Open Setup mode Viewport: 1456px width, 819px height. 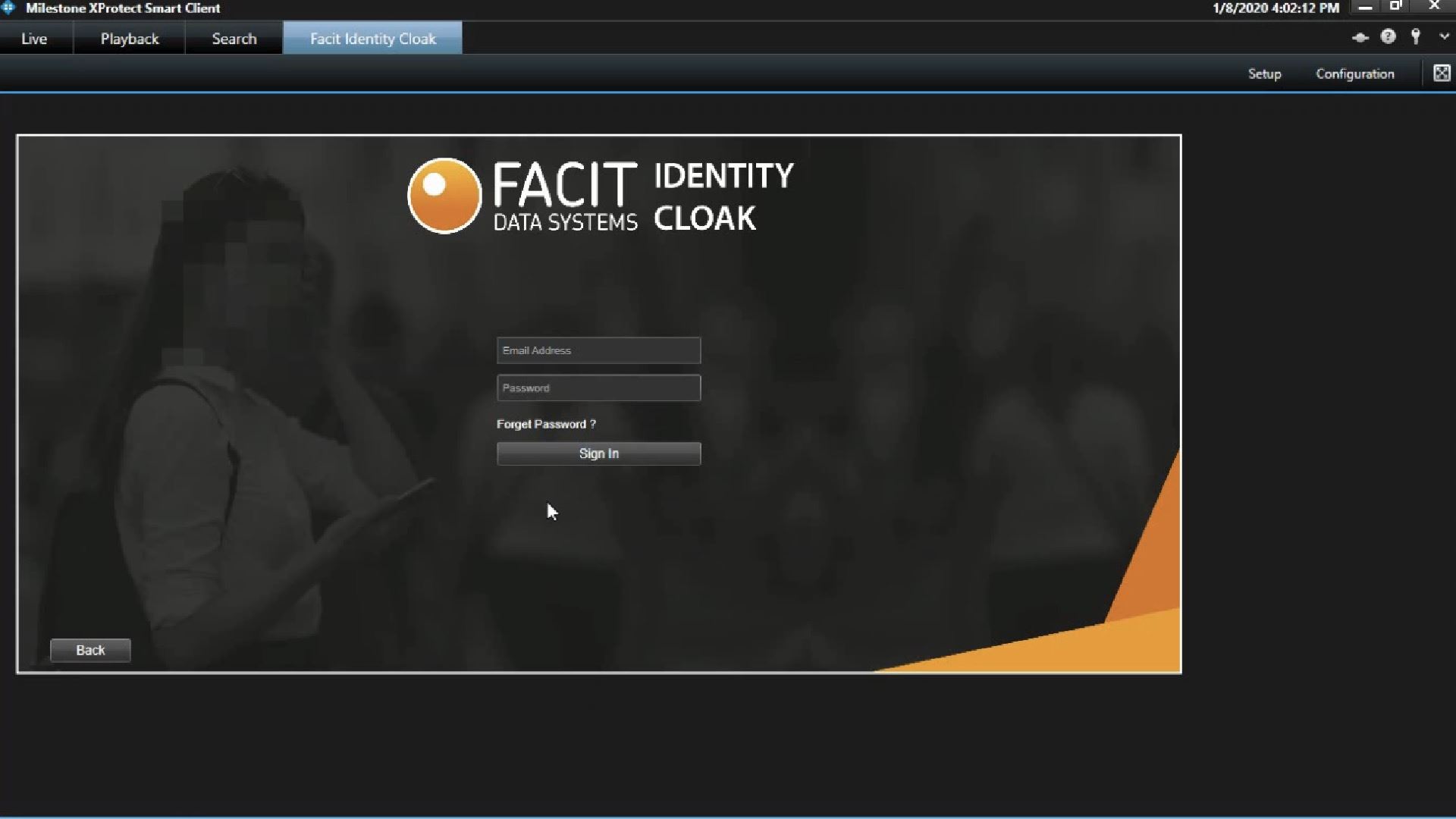(1264, 74)
